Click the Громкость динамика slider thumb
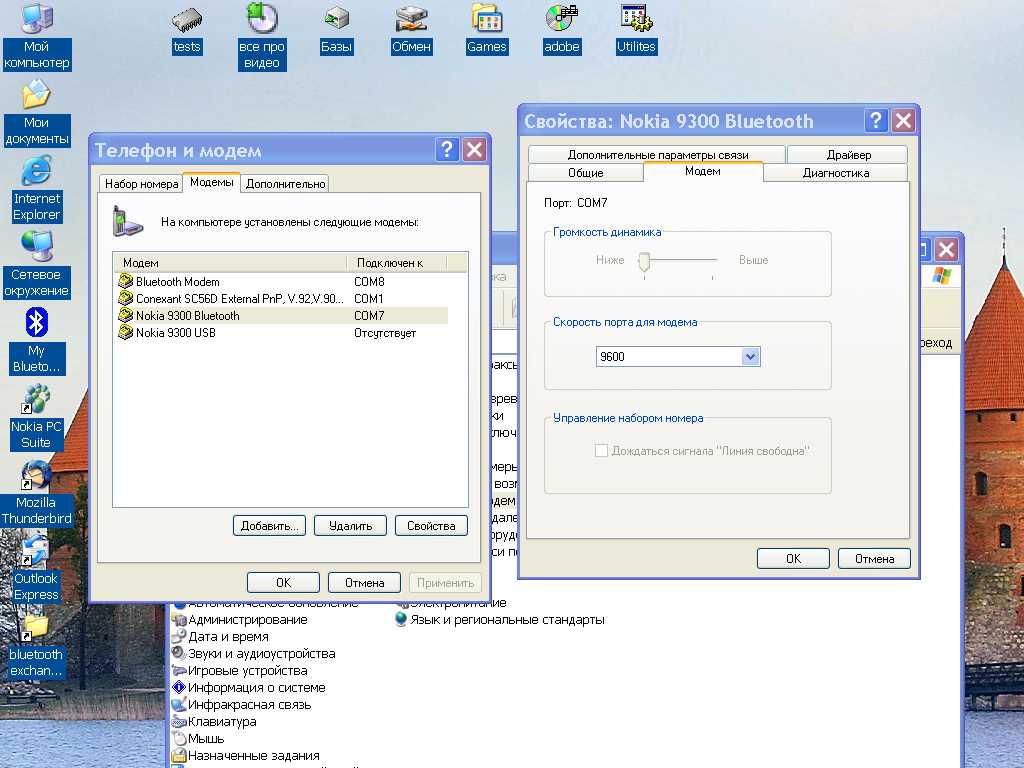Screen dimensions: 1024x768 [x=644, y=261]
